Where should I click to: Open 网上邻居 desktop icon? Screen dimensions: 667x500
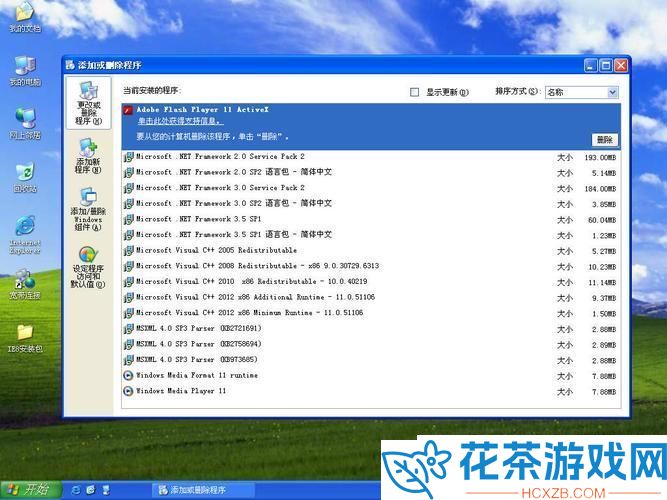[25, 124]
